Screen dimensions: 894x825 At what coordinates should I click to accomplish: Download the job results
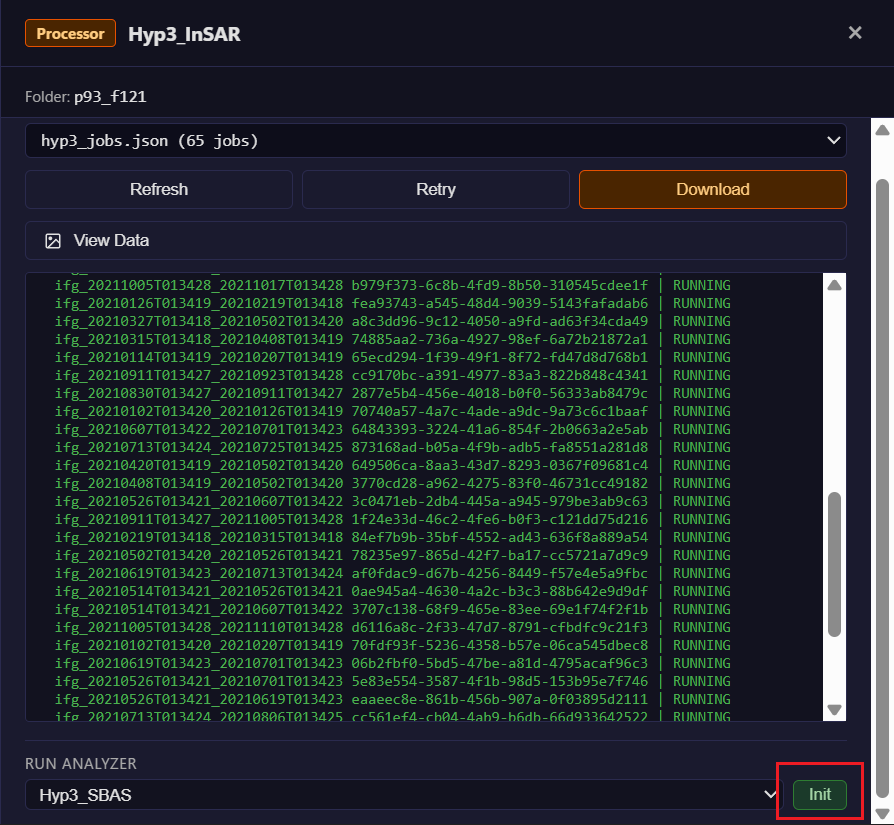712,189
